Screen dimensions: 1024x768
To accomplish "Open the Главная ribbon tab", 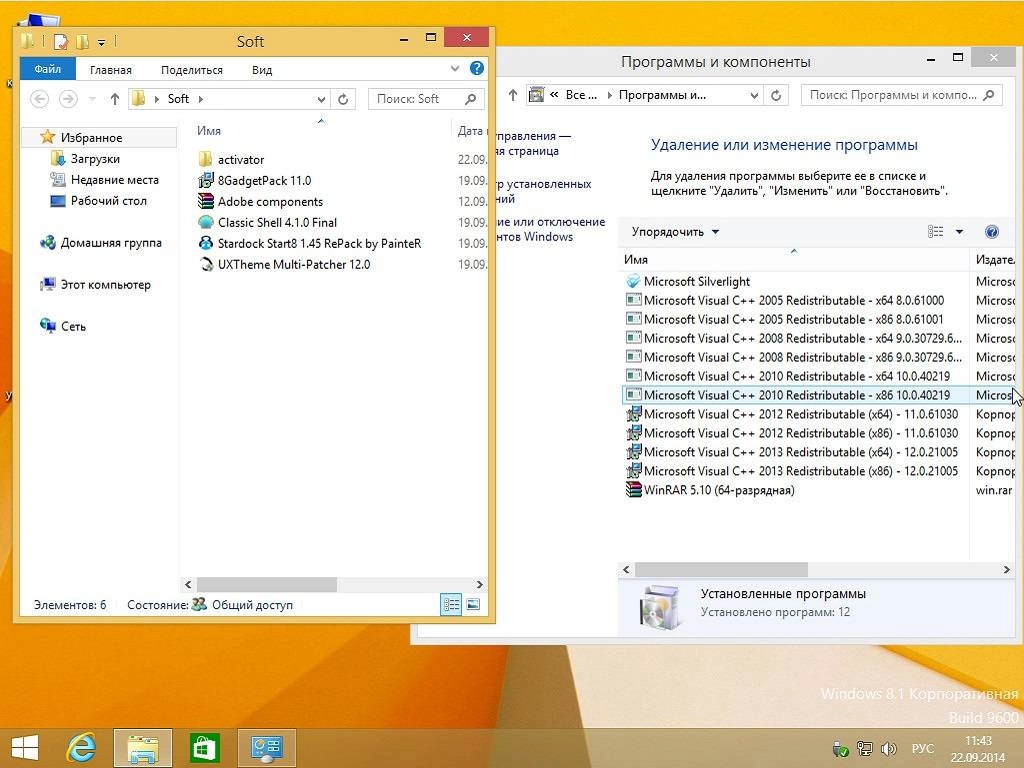I will tap(111, 70).
